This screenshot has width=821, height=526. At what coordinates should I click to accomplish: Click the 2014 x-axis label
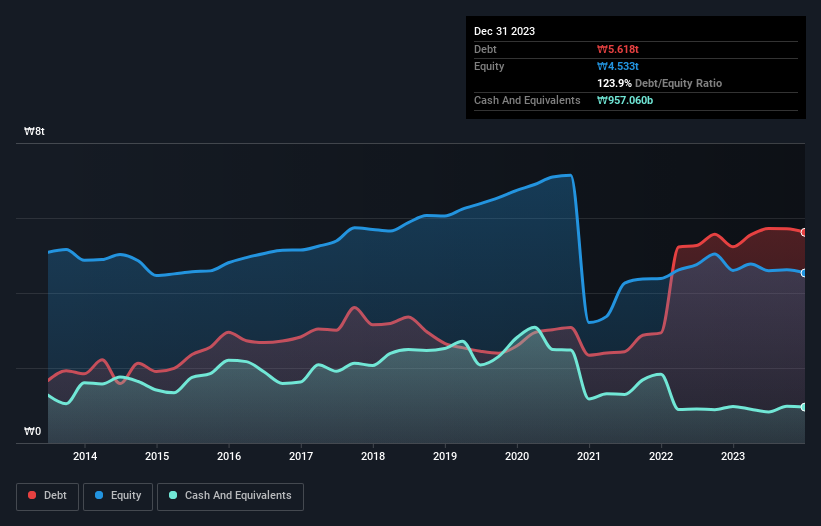click(x=85, y=456)
